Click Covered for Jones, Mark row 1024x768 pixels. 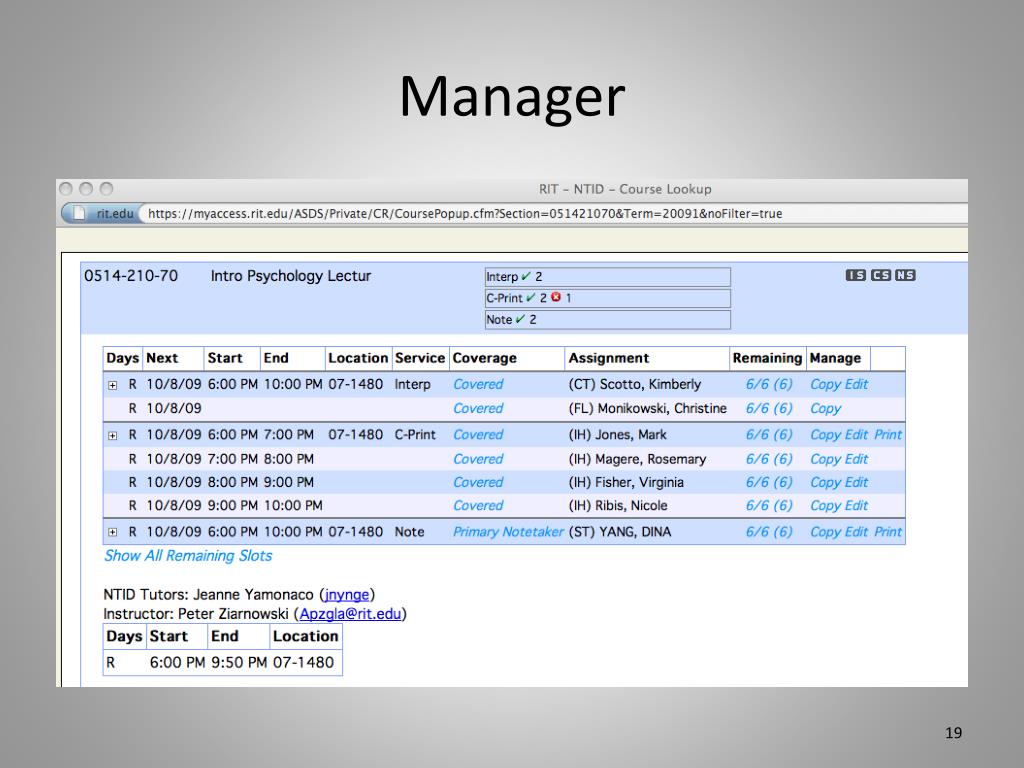(x=478, y=435)
